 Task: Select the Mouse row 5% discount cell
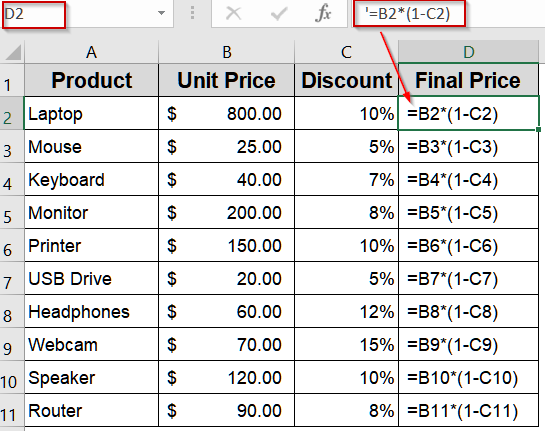coord(346,146)
